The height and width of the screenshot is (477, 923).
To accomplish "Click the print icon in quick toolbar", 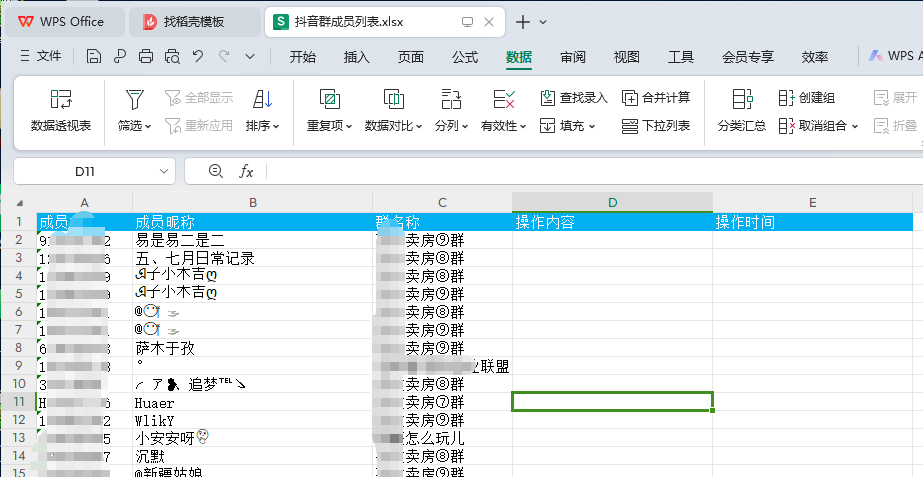I will 146,57.
